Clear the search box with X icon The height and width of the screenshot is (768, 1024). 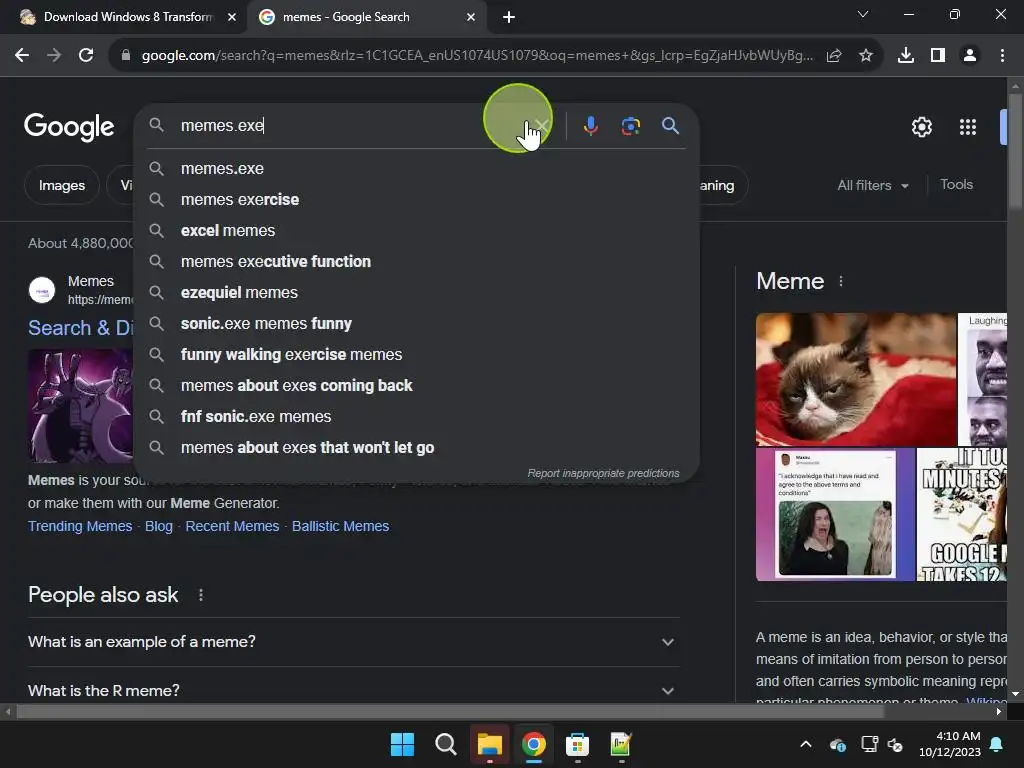click(x=541, y=125)
